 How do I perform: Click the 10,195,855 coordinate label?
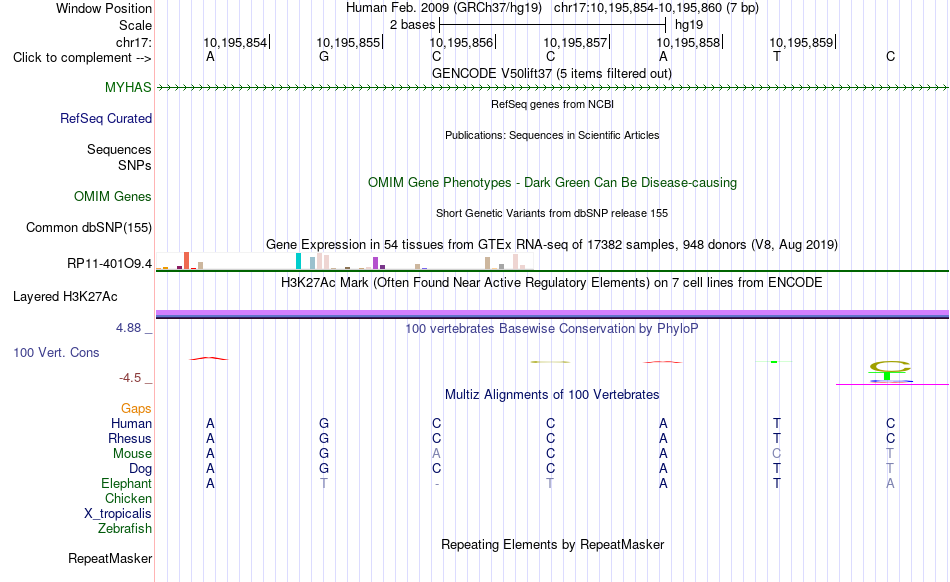point(348,42)
